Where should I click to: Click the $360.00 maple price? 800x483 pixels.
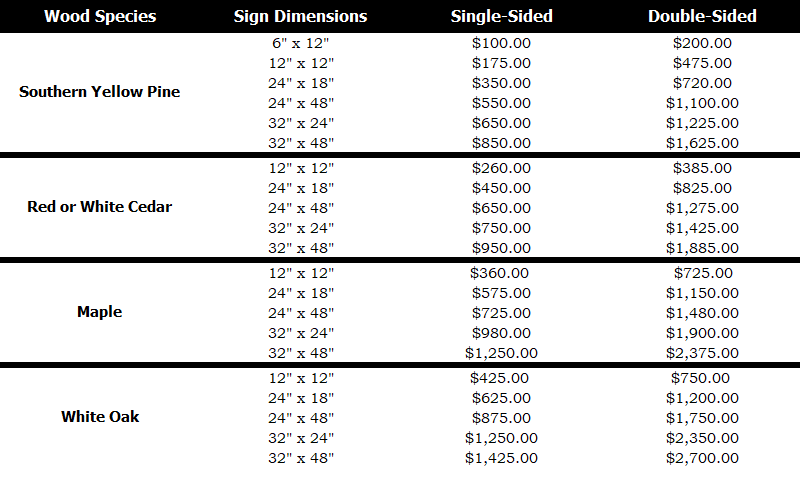[x=501, y=273]
